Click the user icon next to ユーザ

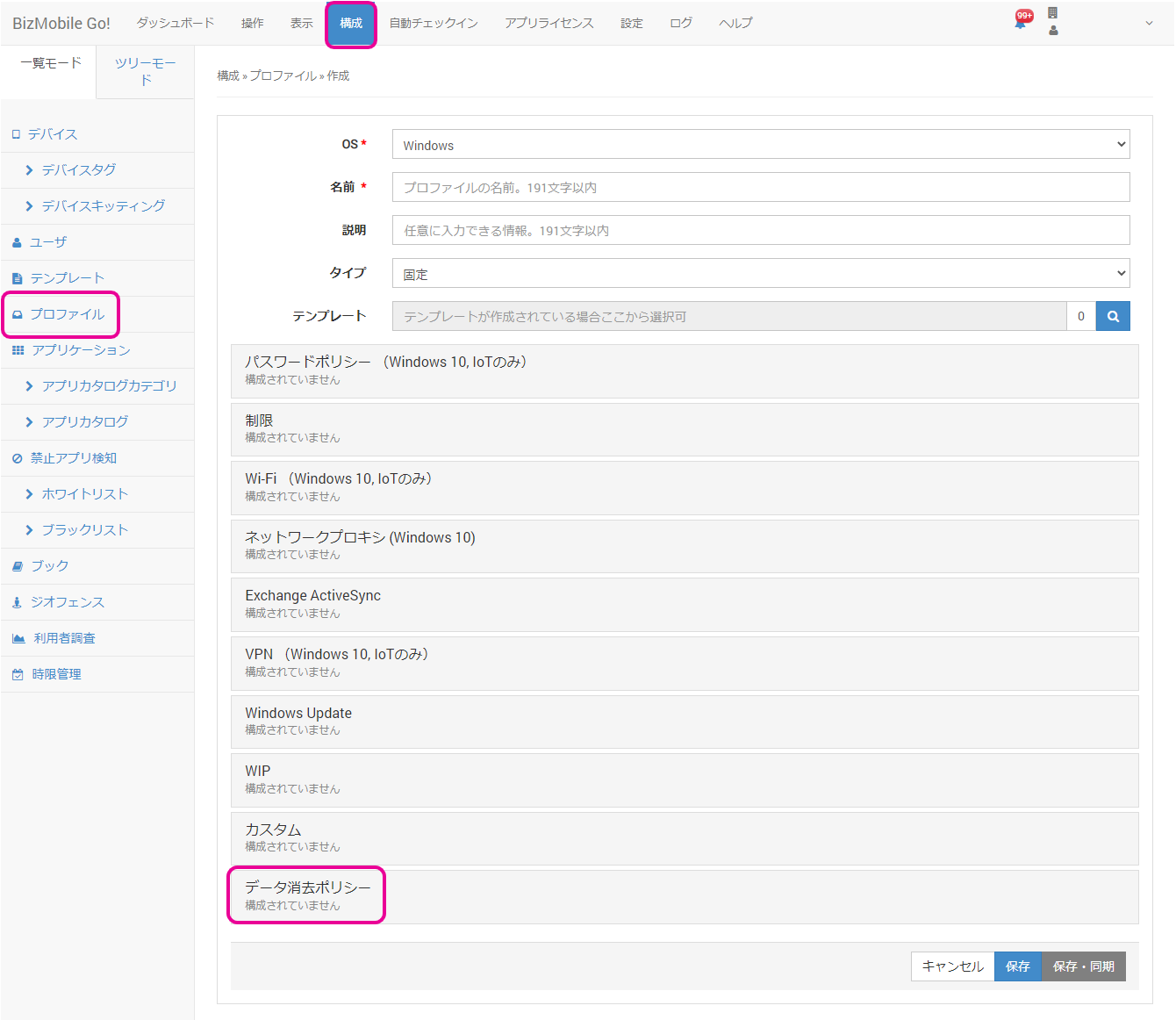point(17,242)
